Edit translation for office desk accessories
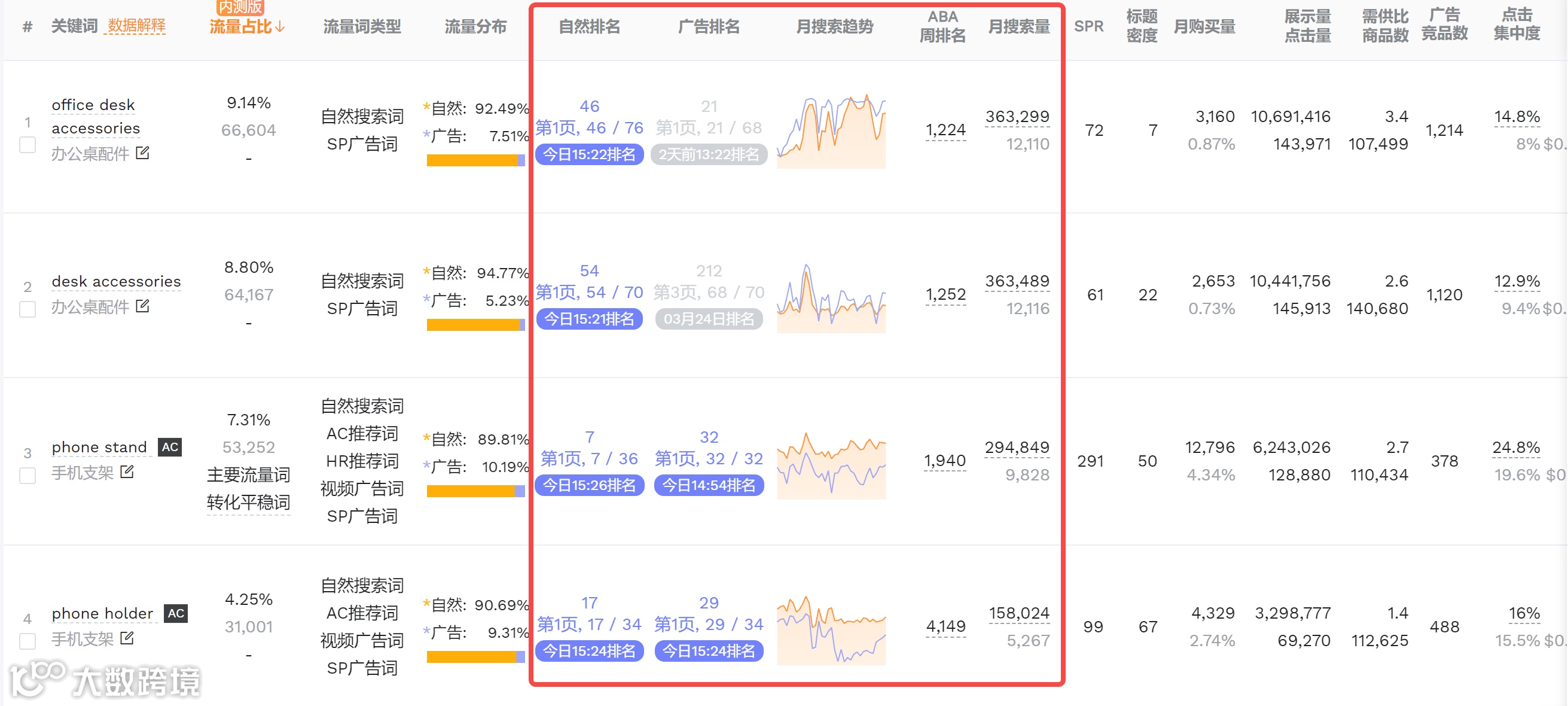The height and width of the screenshot is (706, 1568). pyautogui.click(x=142, y=153)
